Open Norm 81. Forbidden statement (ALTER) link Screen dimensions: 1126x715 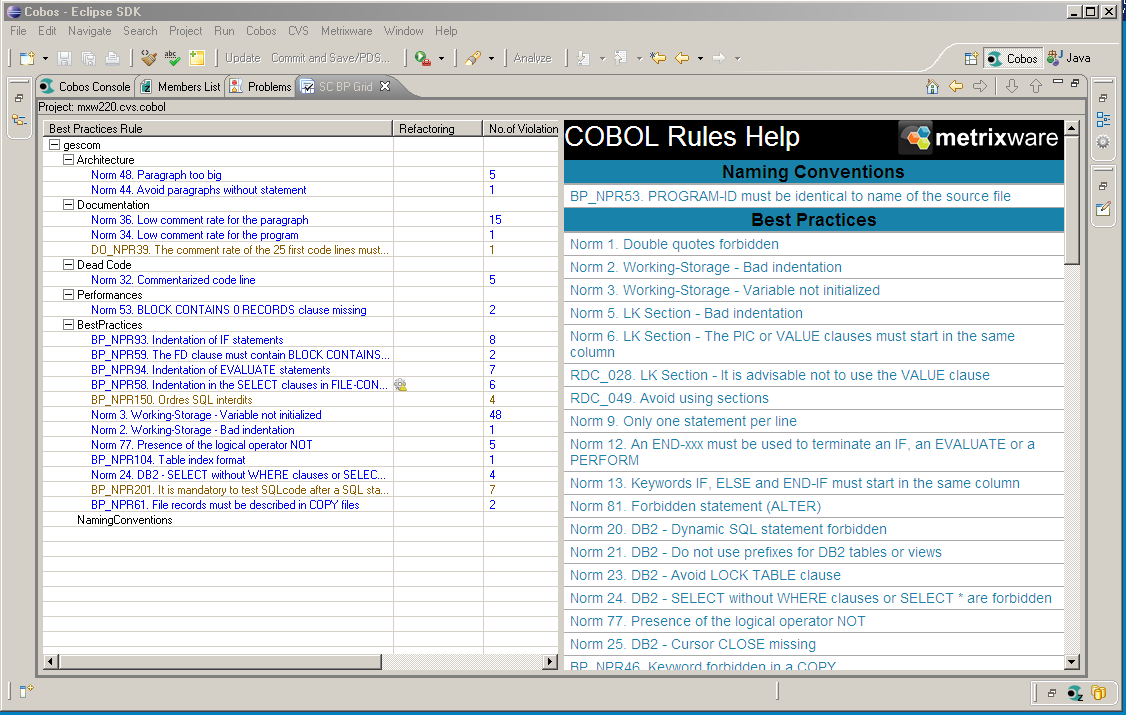click(695, 506)
